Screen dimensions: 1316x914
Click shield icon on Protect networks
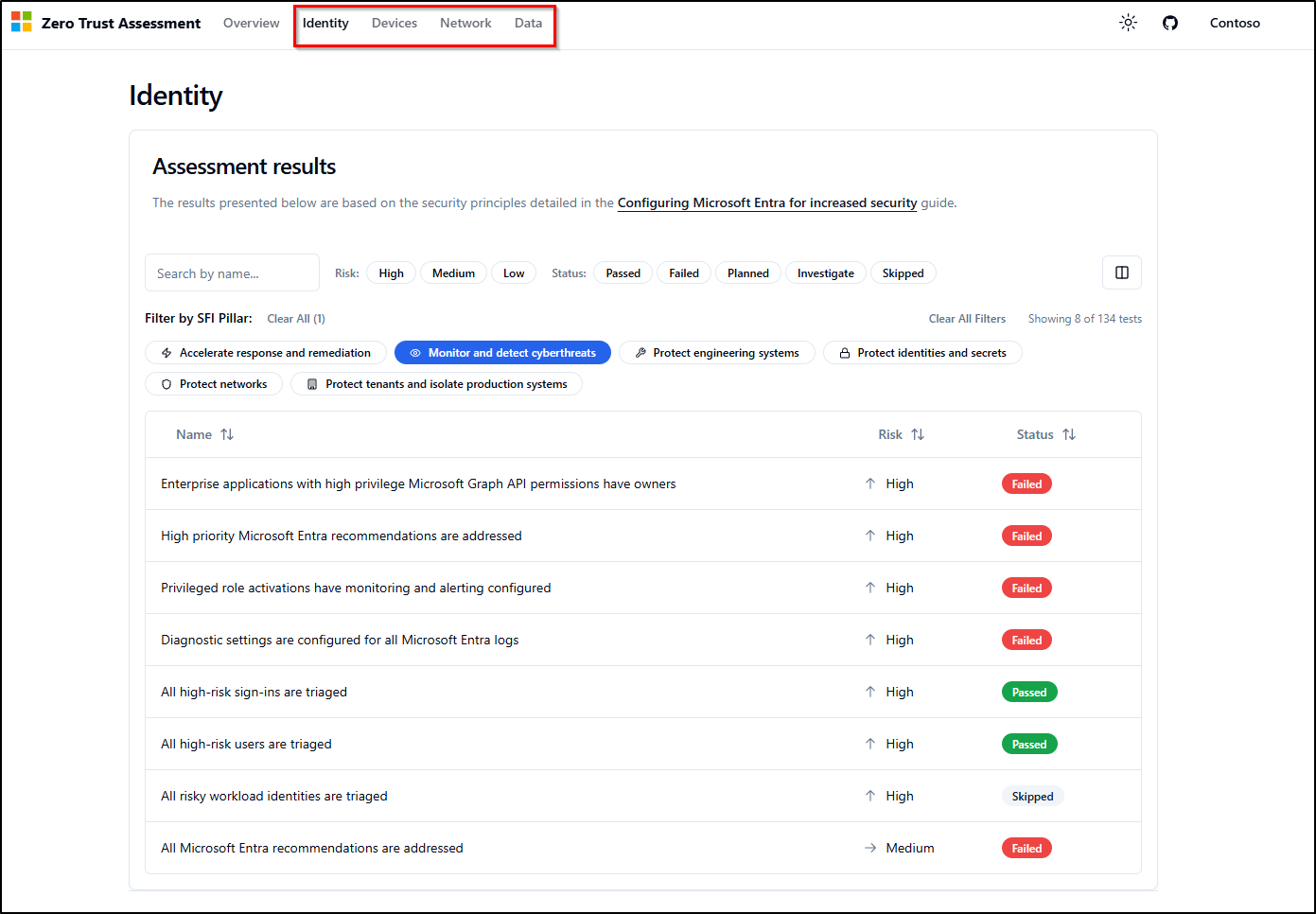[167, 384]
